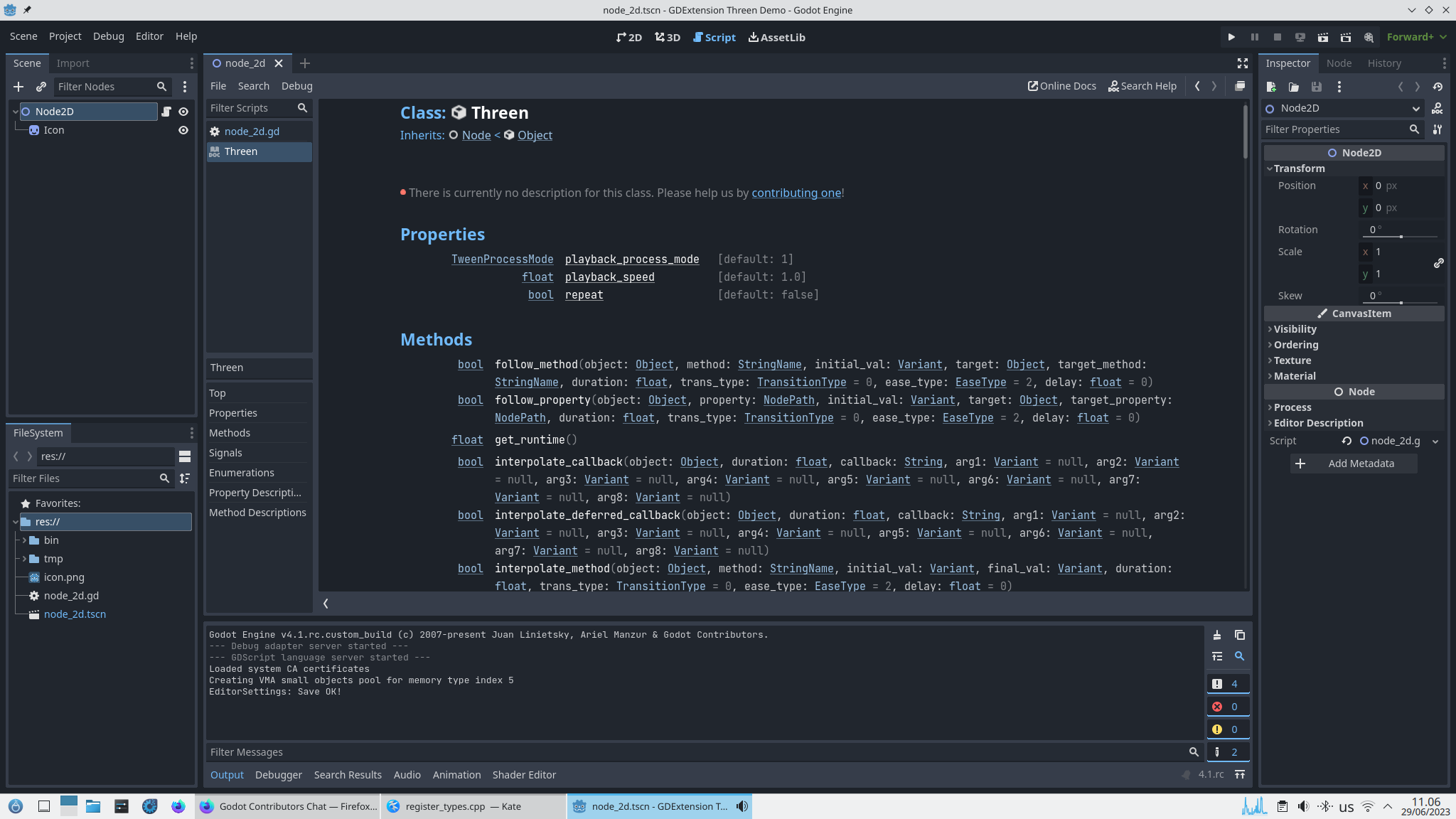The height and width of the screenshot is (819, 1456).
Task: Toggle visibility of the Node2D node
Action: pos(183,111)
